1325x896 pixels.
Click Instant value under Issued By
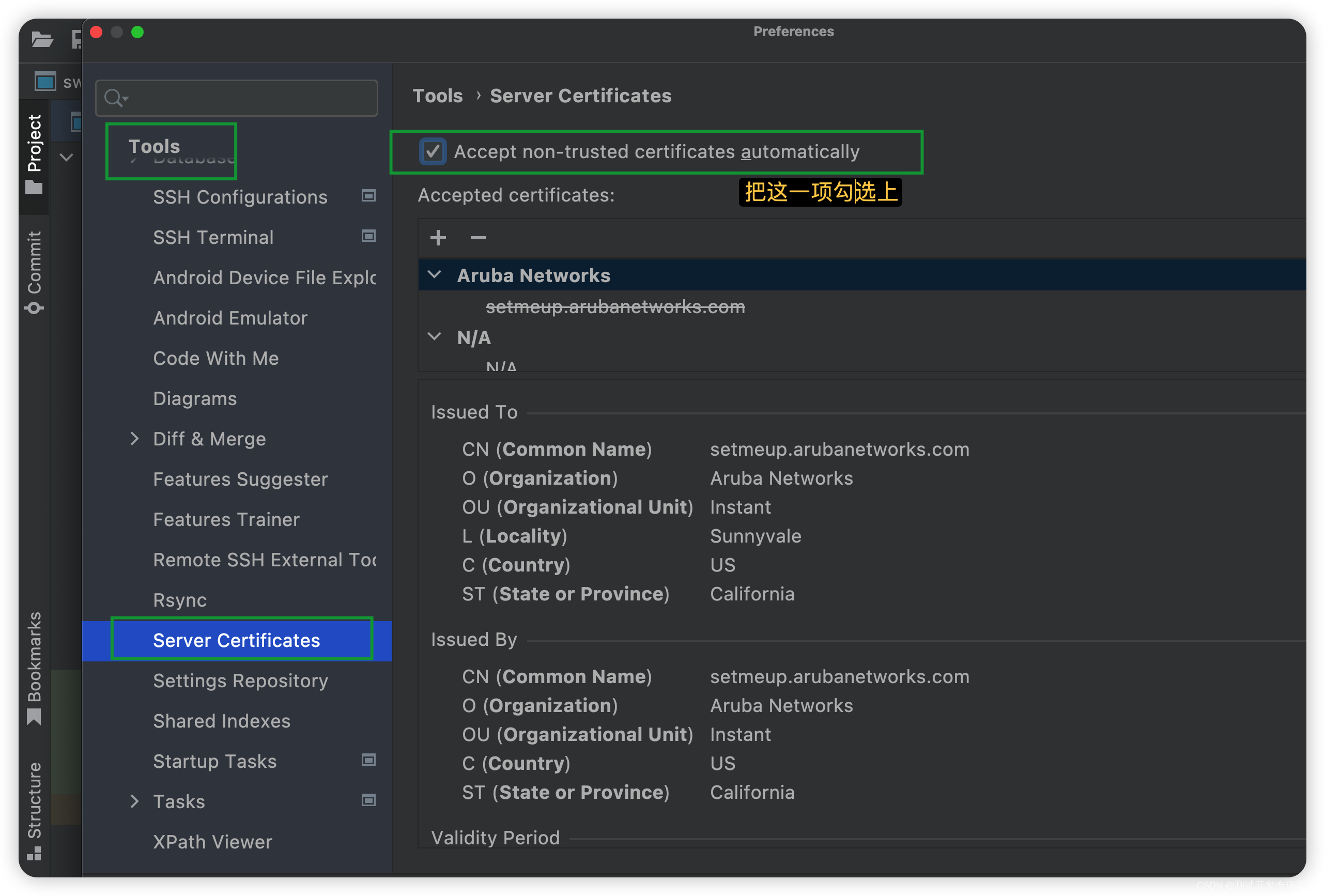(740, 734)
